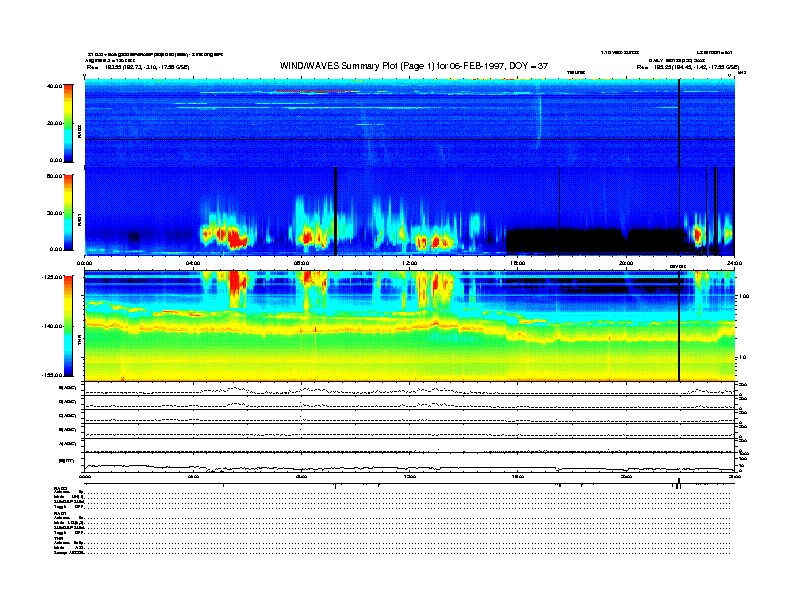Click the 40.00 label on RAD2 scale
The image size is (792, 612).
tap(54, 86)
